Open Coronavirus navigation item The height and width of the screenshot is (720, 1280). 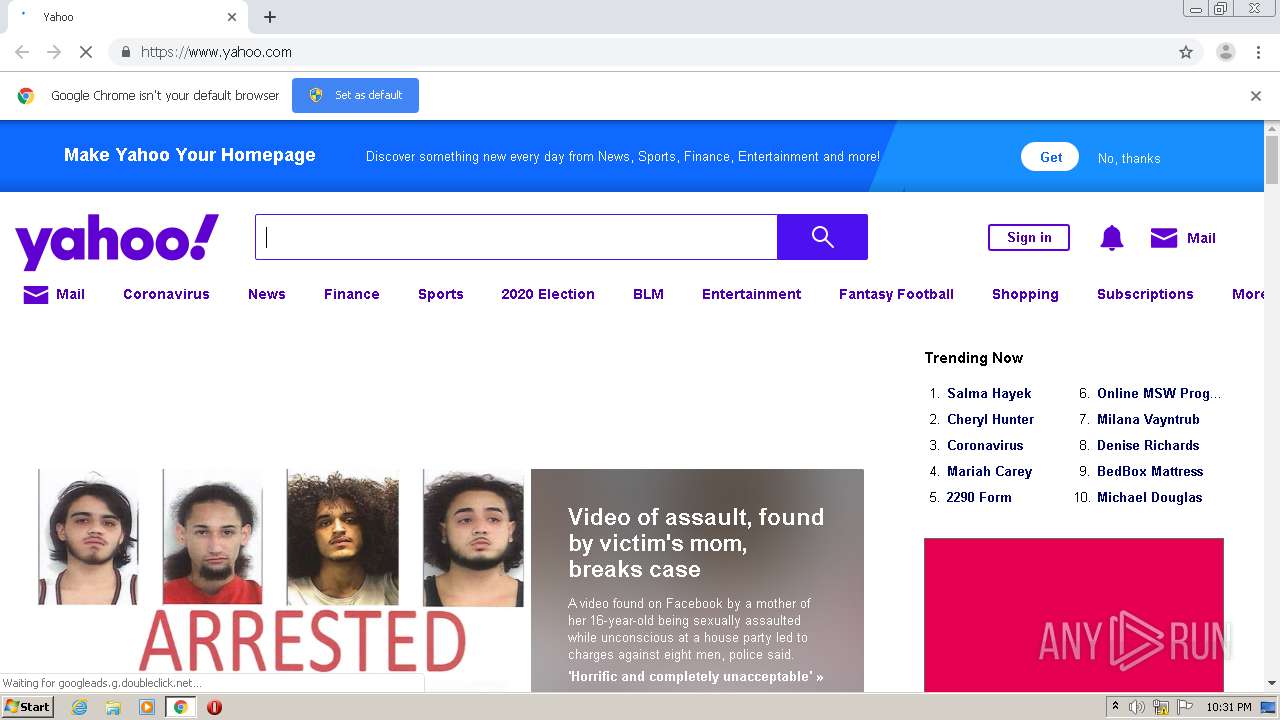166,294
